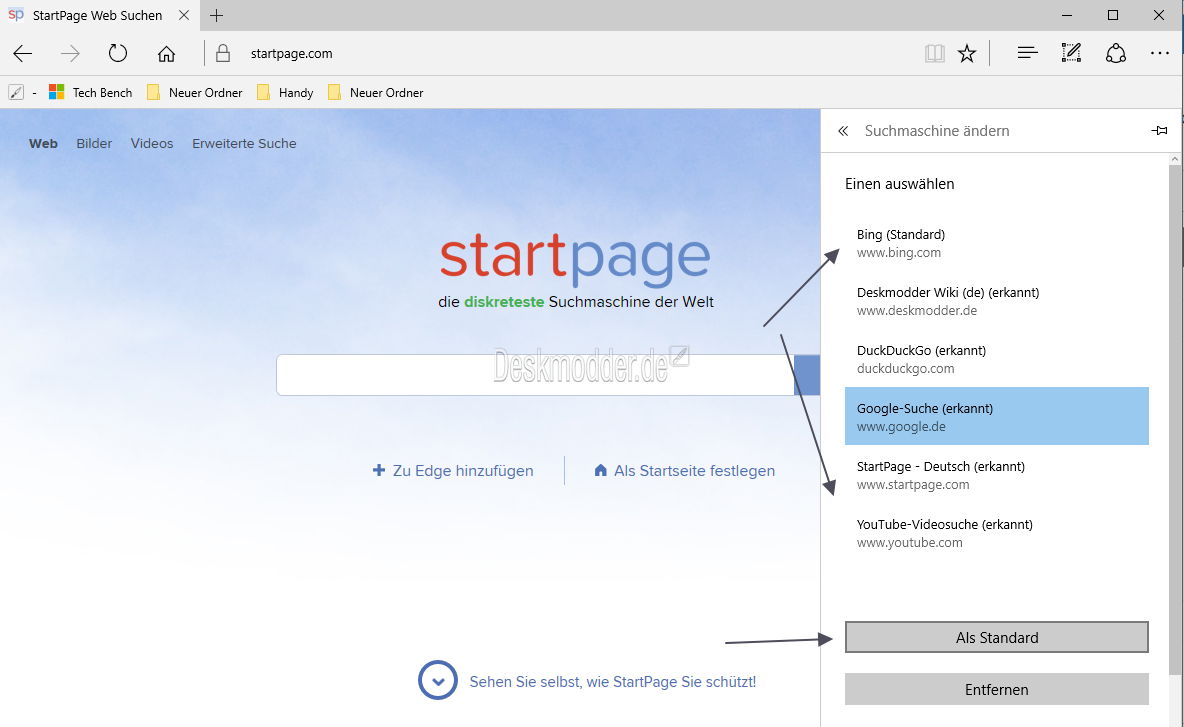Add page to favorites with star icon
This screenshot has width=1184, height=727.
pos(967,53)
